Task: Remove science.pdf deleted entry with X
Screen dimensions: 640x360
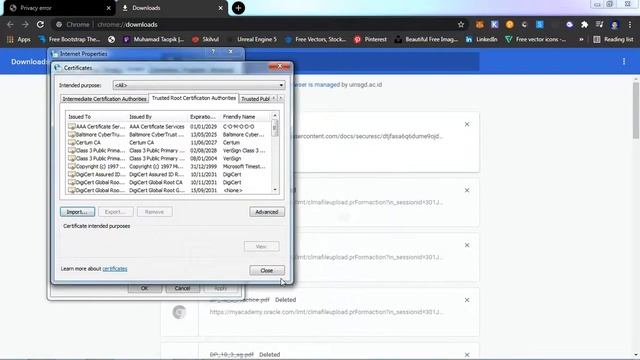Action: click(x=467, y=300)
